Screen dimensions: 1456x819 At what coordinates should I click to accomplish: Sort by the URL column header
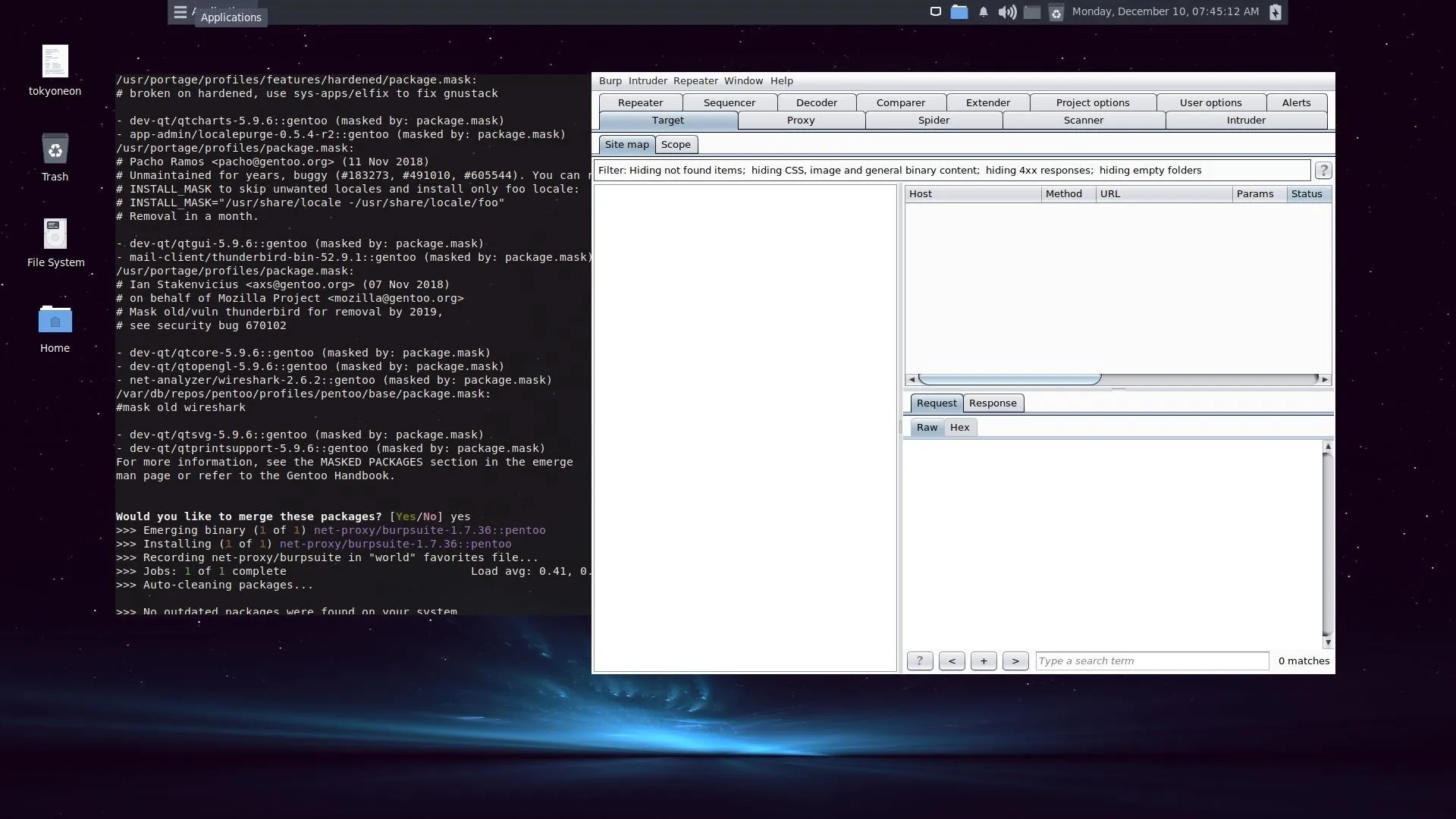point(1165,194)
